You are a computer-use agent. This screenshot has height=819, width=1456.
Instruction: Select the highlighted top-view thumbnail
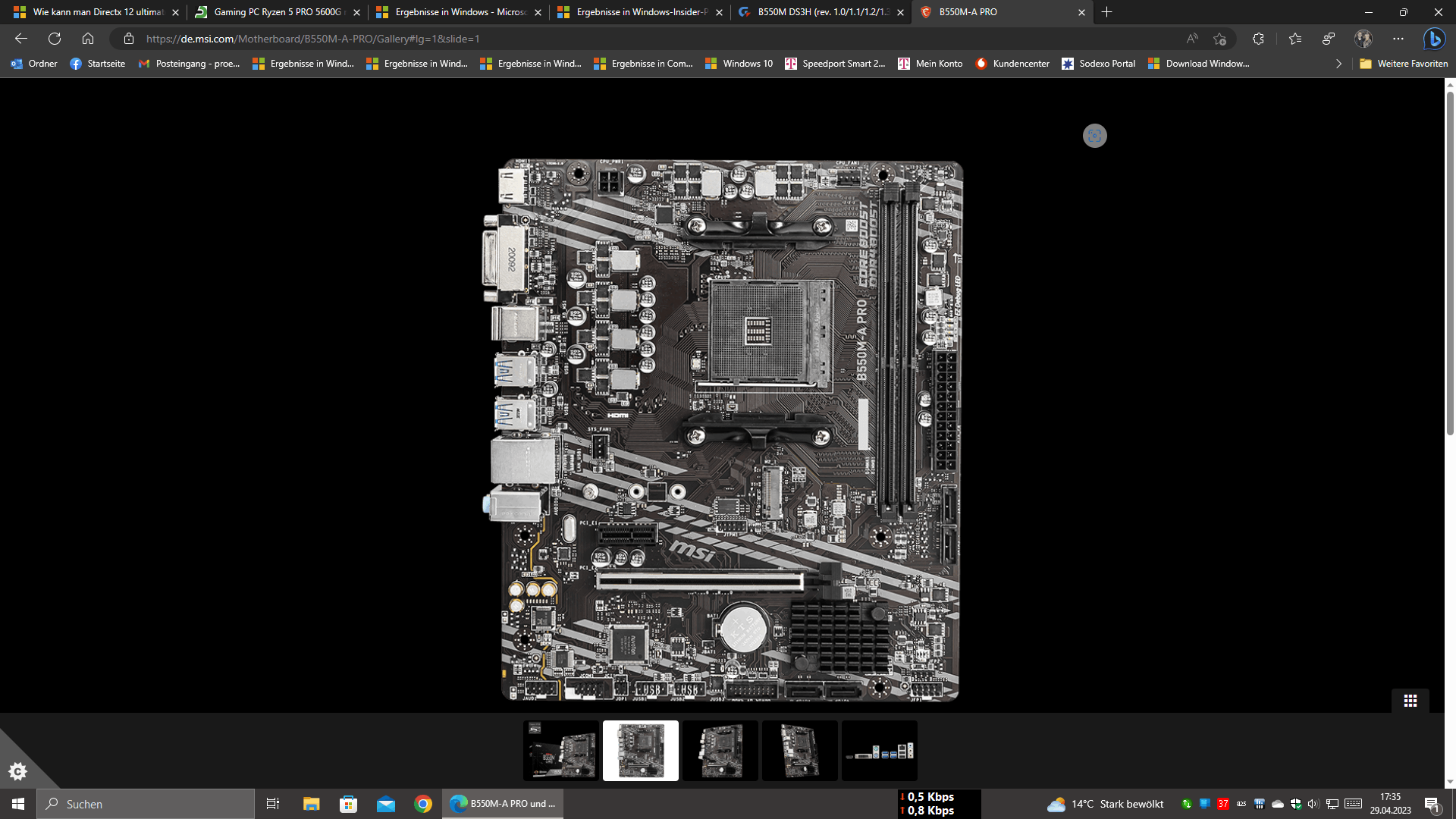click(641, 751)
